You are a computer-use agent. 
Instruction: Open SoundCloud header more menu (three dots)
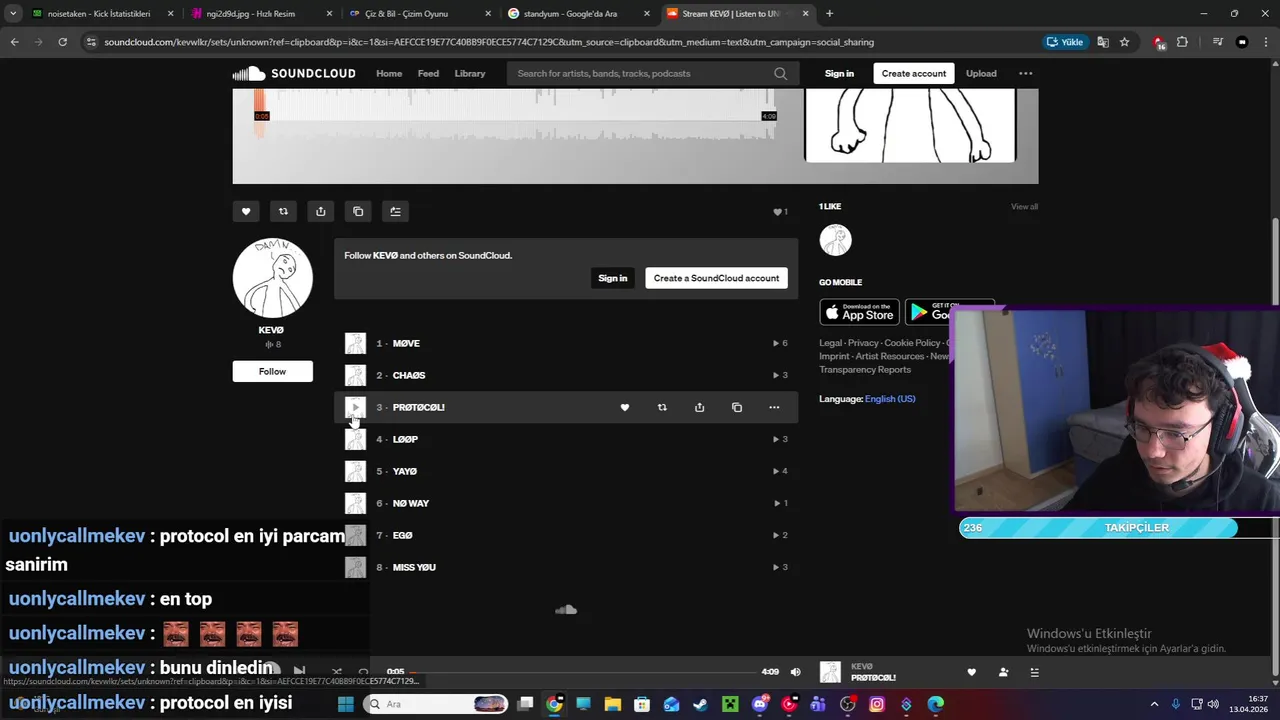(1025, 73)
